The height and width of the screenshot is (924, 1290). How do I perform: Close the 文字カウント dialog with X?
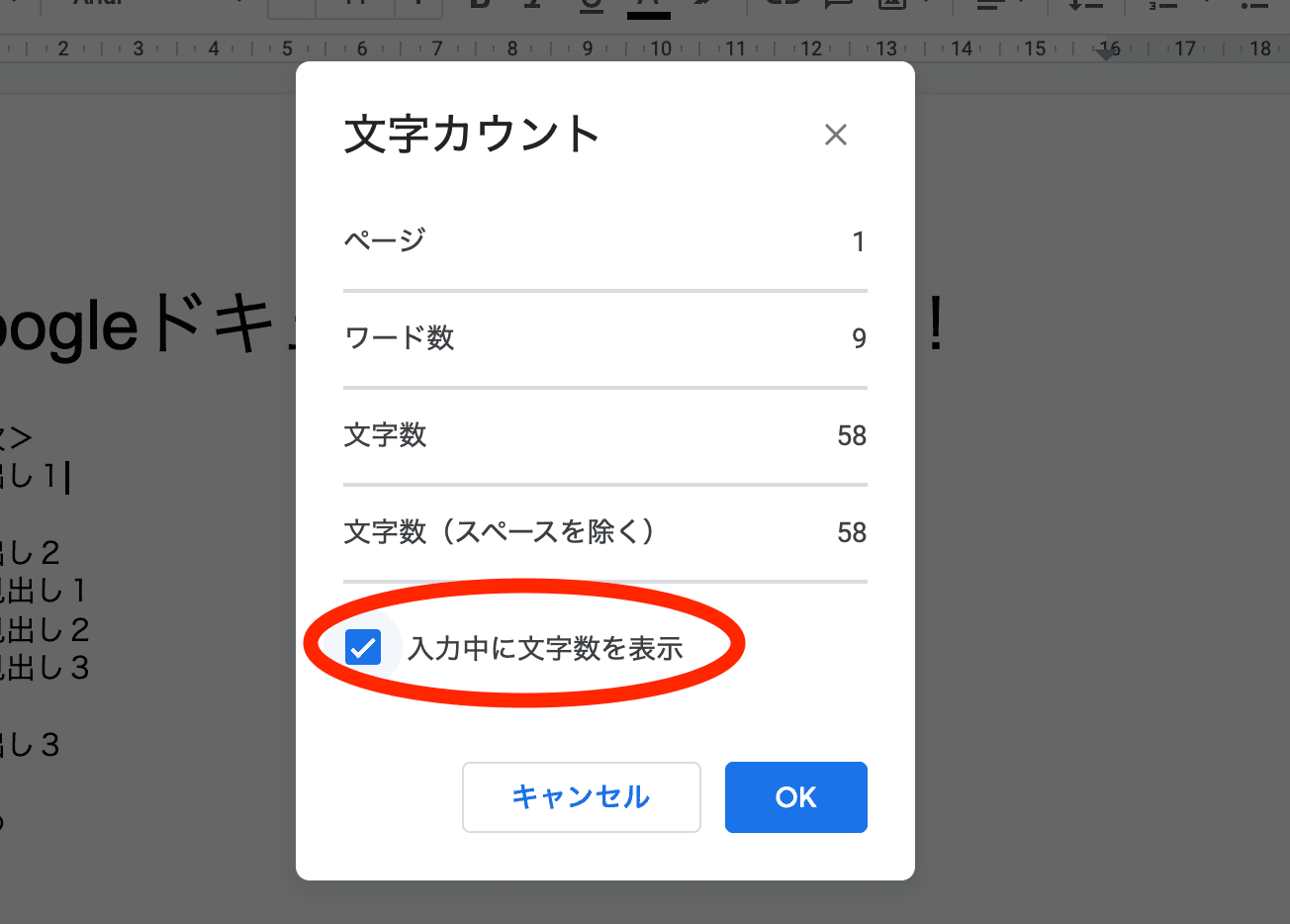(x=836, y=136)
